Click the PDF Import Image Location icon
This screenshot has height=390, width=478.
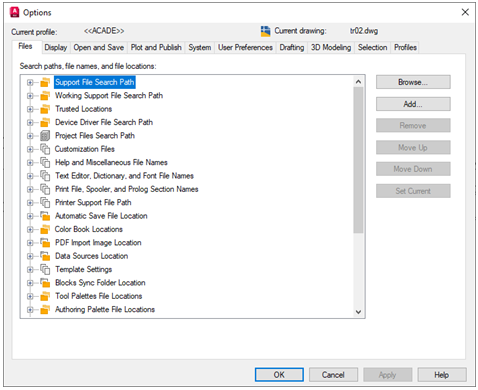click(x=45, y=243)
